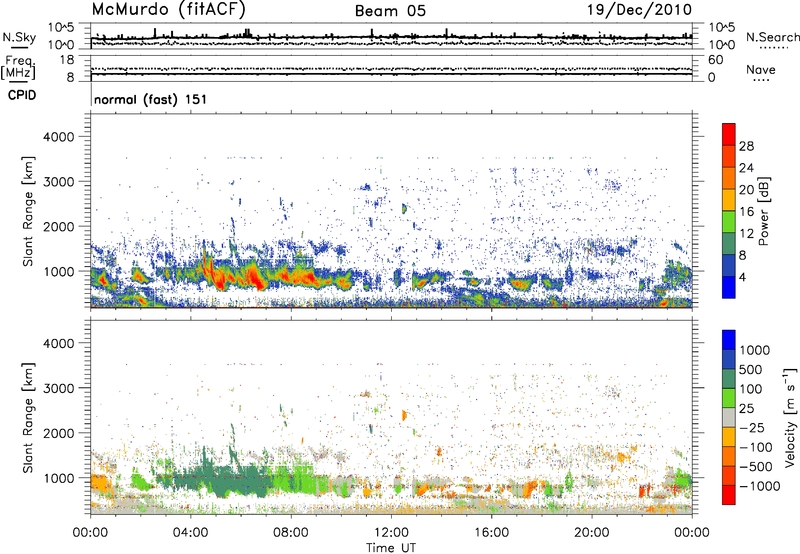
Task: Pick the red top segment of power colorbar
Action: click(729, 135)
